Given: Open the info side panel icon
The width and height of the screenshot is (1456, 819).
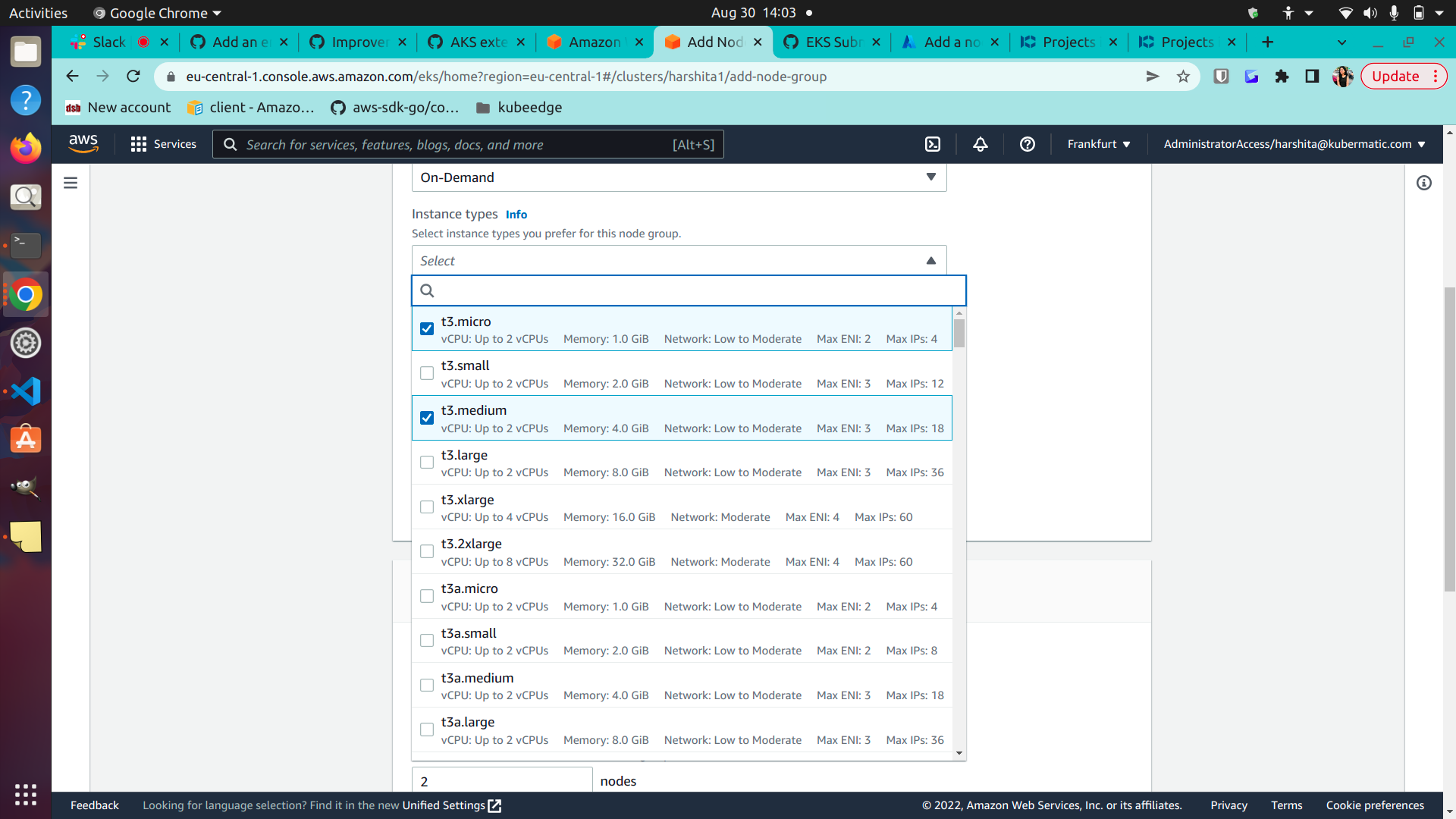Looking at the screenshot, I should click(1424, 184).
